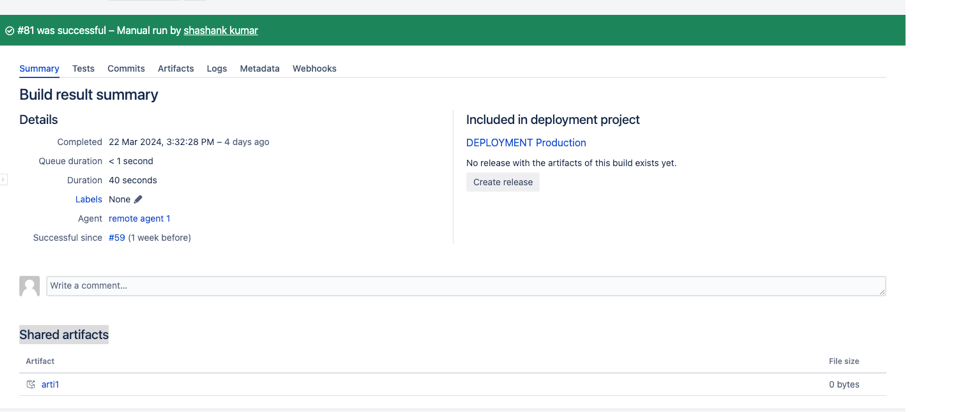
Task: Click the File size column header
Action: [844, 362]
